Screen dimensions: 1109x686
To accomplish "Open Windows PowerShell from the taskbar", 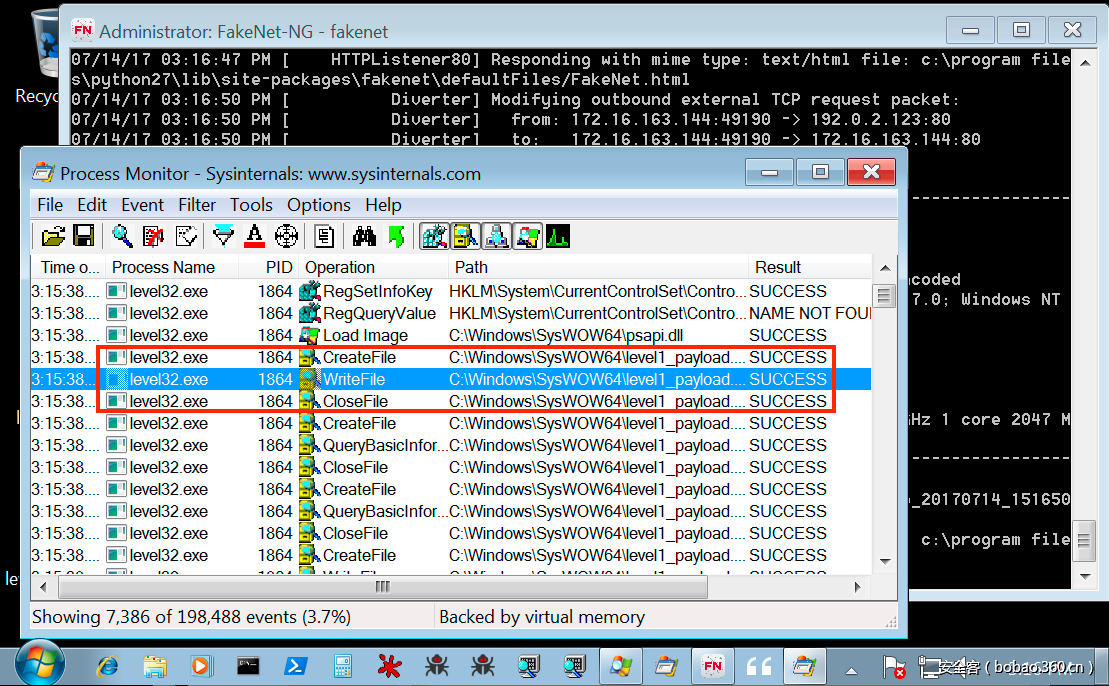I will tap(297, 665).
